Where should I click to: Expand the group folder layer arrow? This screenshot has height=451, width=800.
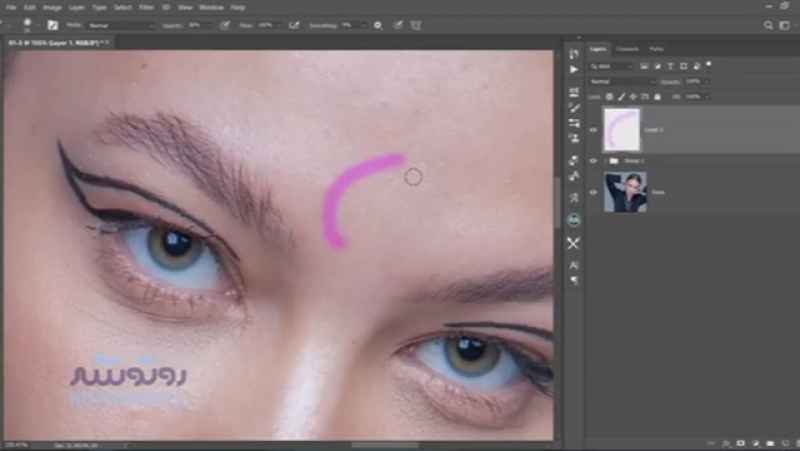click(x=606, y=161)
